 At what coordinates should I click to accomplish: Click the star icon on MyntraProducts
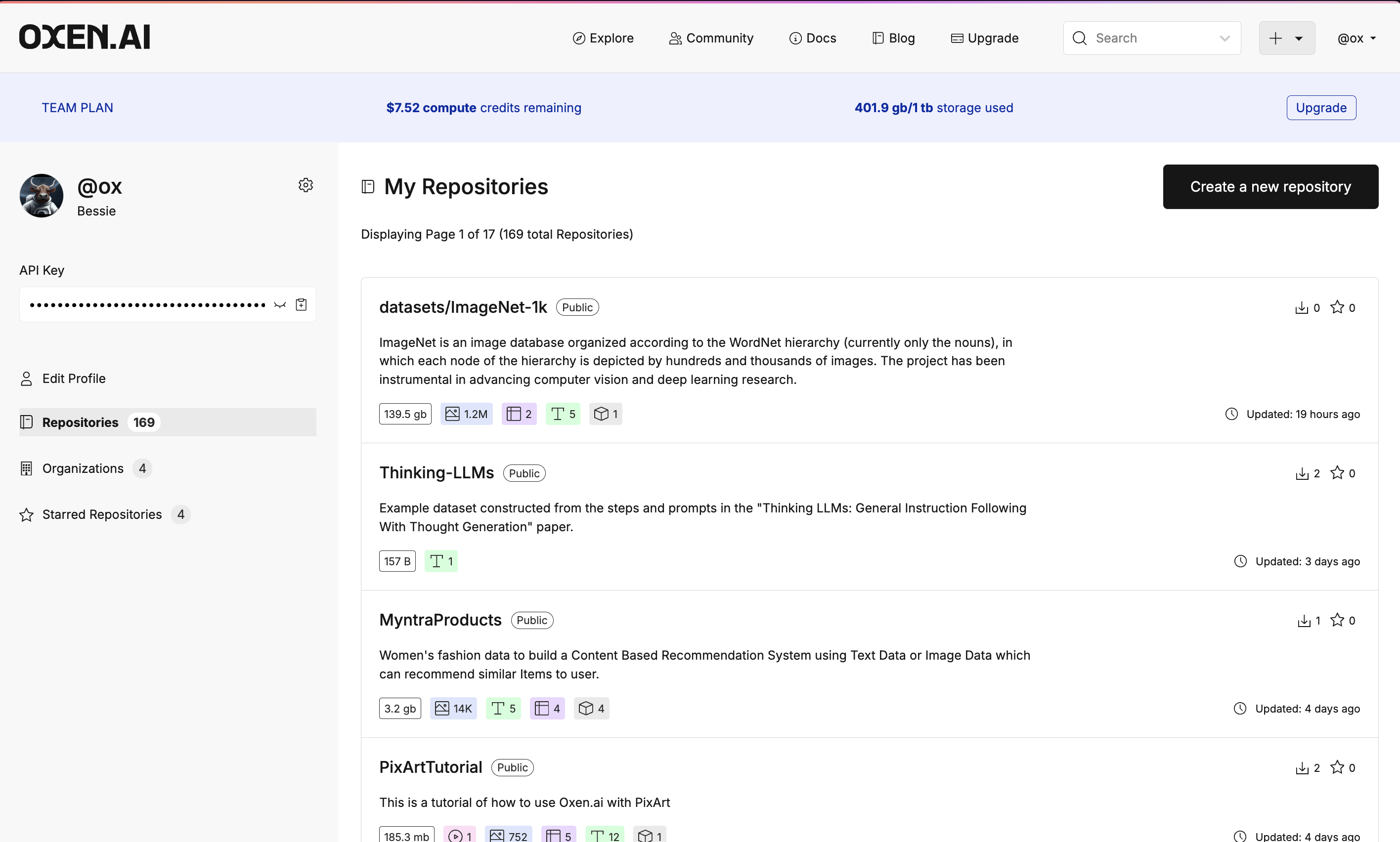(1337, 620)
